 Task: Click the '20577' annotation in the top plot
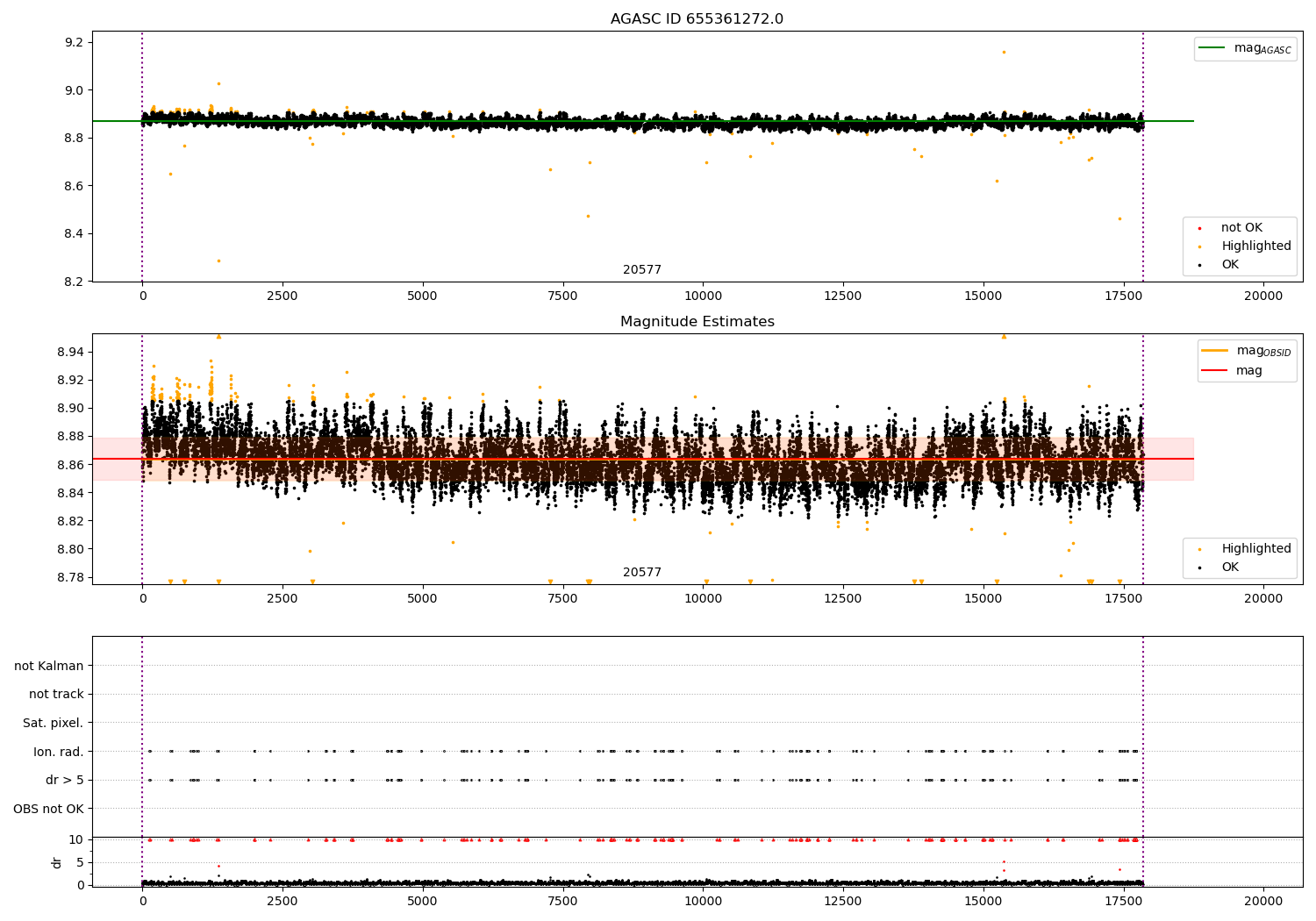coord(642,270)
